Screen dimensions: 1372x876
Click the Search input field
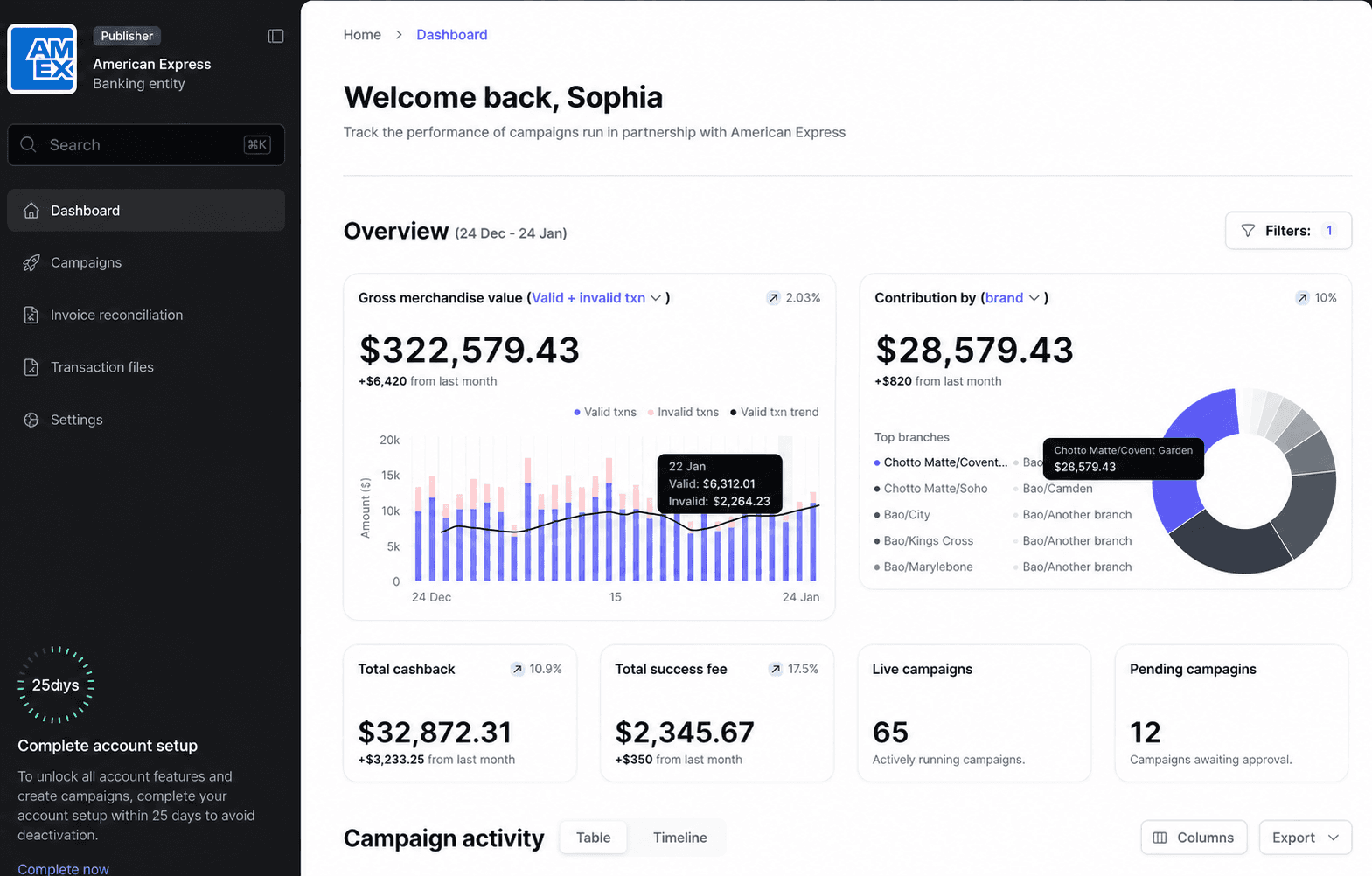pyautogui.click(x=146, y=144)
